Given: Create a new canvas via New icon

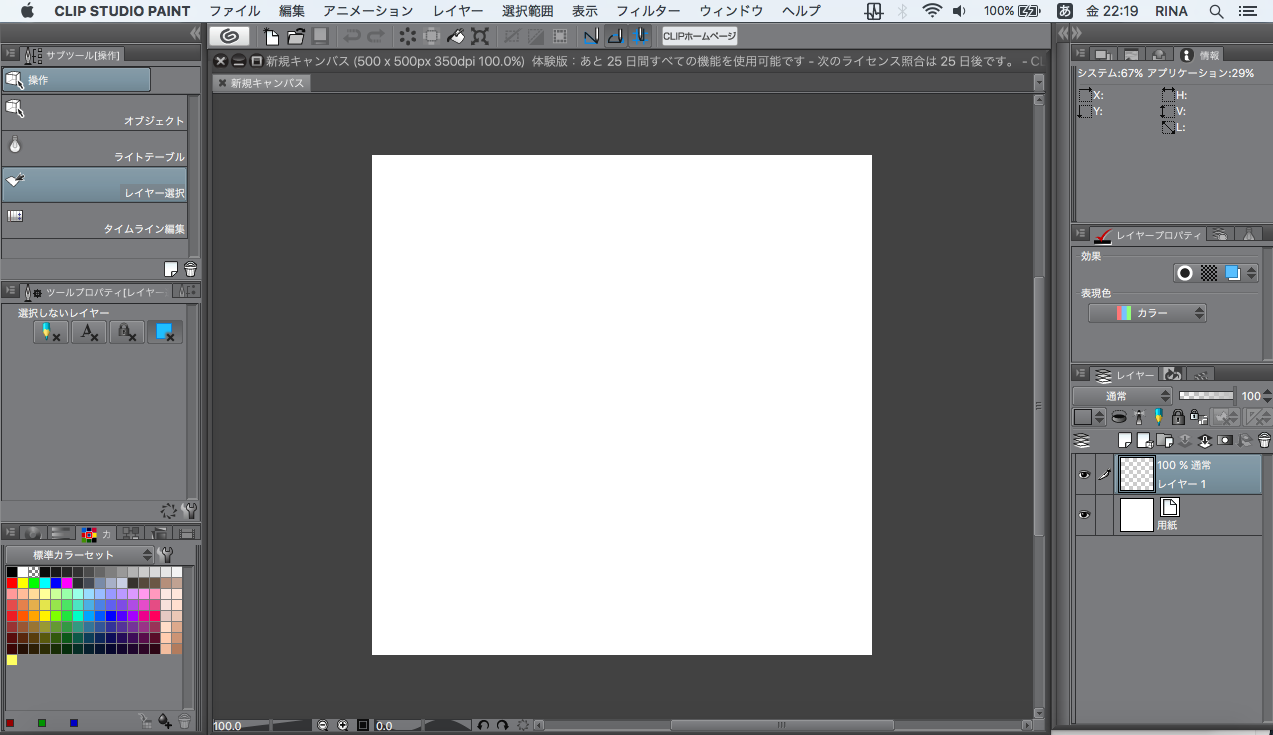Looking at the screenshot, I should point(272,36).
